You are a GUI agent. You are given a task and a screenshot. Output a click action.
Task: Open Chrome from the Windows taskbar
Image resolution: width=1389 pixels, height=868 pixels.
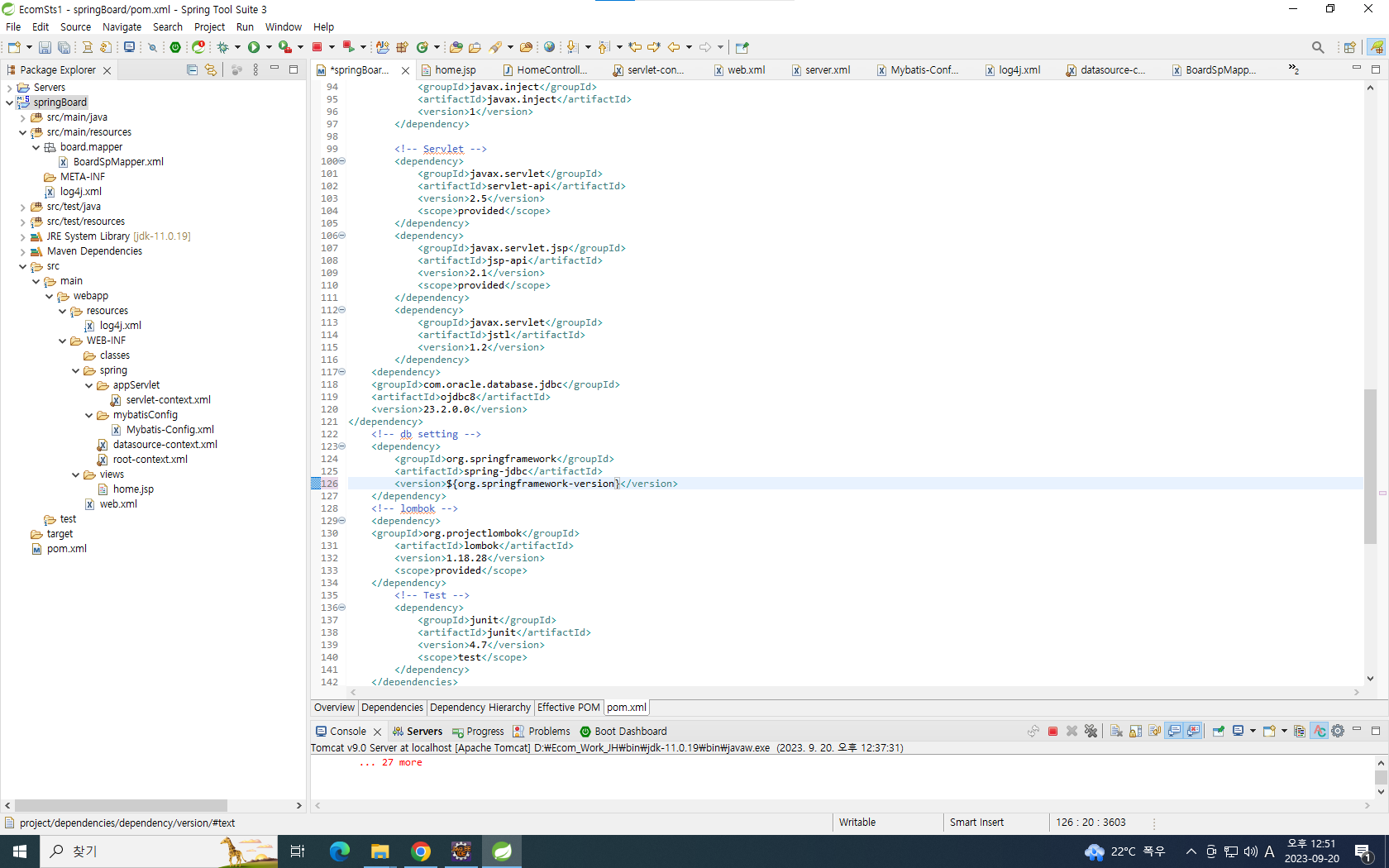click(x=421, y=851)
